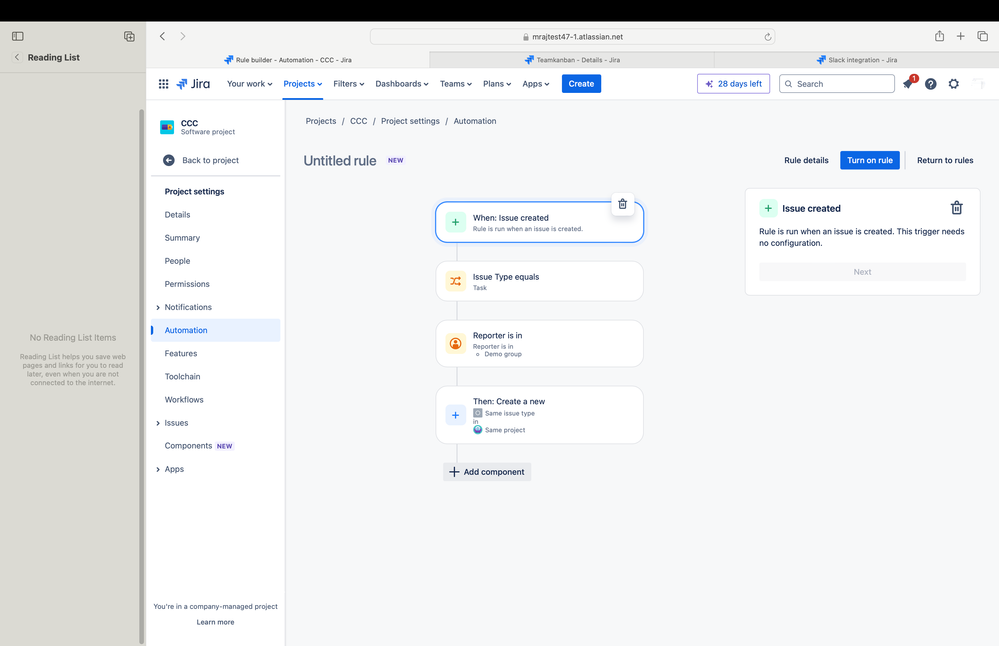Click the blue Create button
Image resolution: width=999 pixels, height=646 pixels.
(581, 83)
